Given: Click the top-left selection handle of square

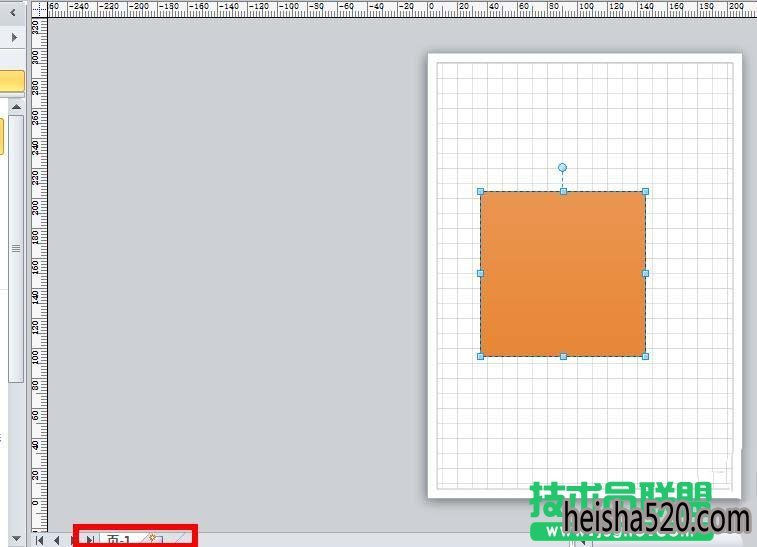Looking at the screenshot, I should [480, 192].
